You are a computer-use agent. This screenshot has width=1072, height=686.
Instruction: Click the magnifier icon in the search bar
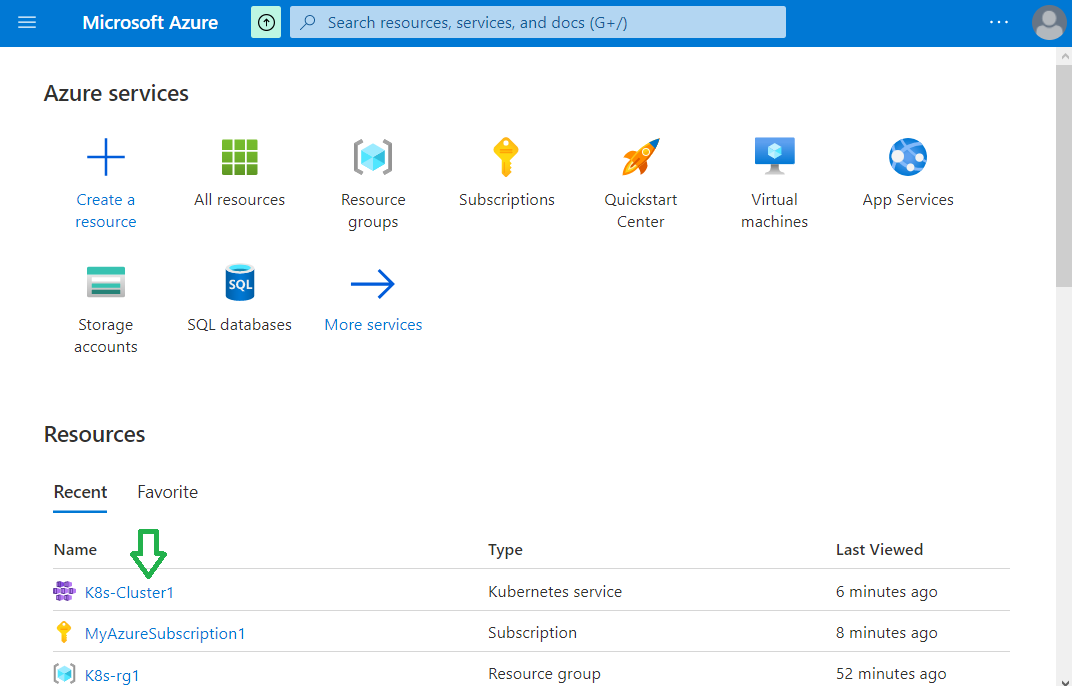click(308, 23)
